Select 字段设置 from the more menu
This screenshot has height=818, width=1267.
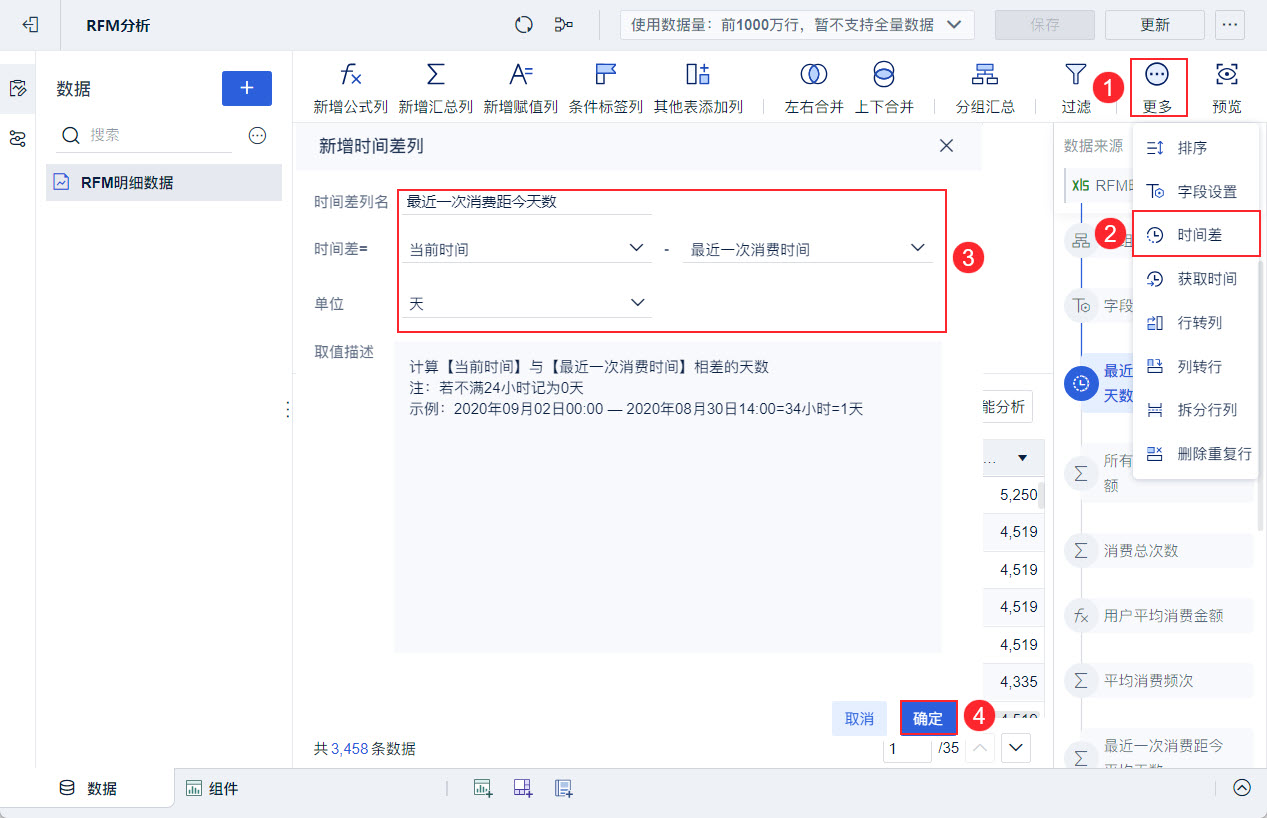(x=1195, y=191)
